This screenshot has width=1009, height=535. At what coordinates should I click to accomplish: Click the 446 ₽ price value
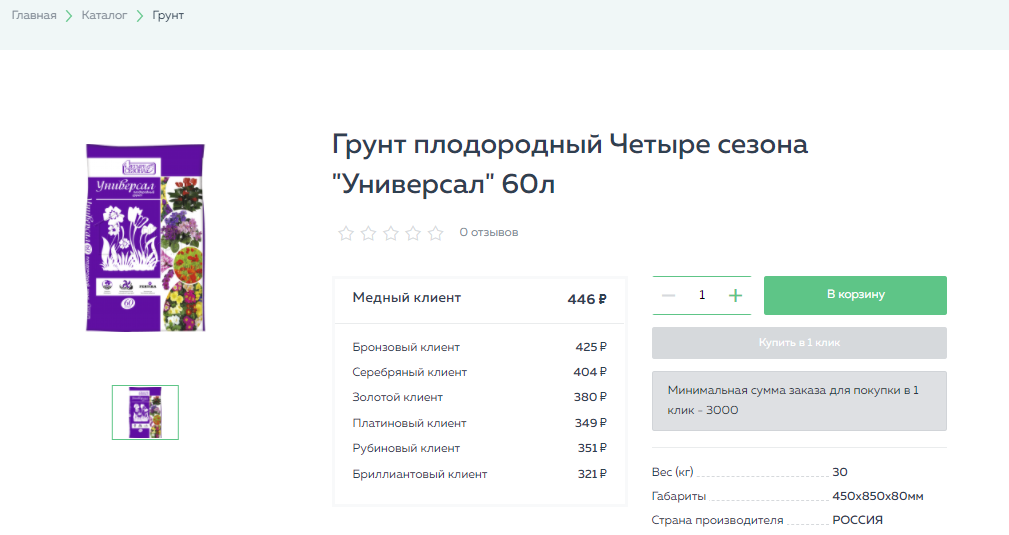point(587,299)
